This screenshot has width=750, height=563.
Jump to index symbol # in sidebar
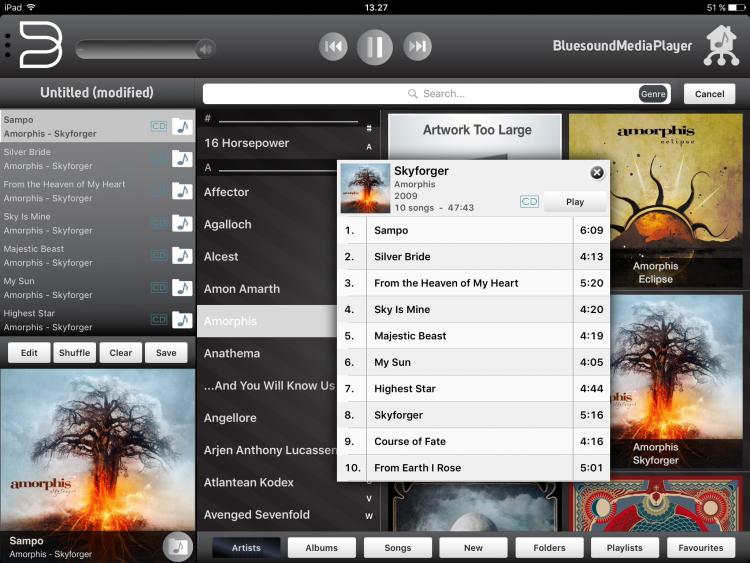tap(369, 128)
